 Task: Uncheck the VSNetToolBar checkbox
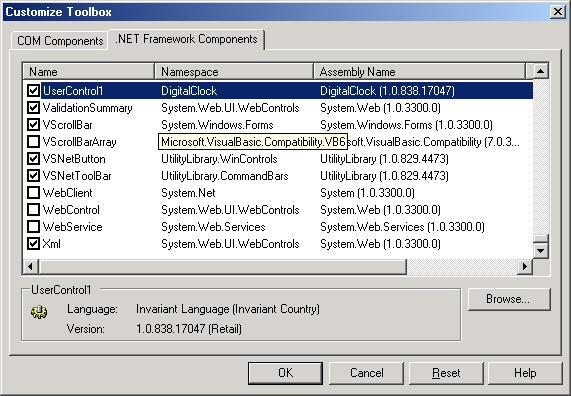pos(34,176)
